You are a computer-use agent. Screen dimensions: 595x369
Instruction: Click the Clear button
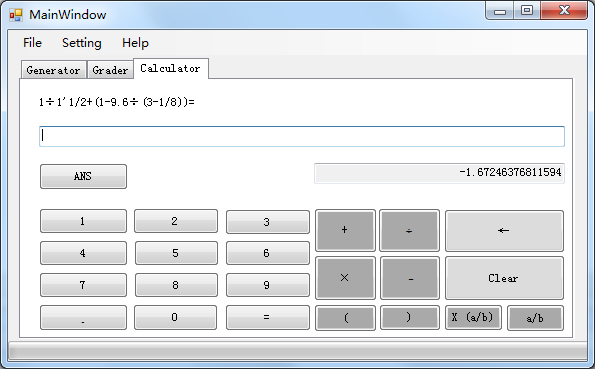coord(504,278)
